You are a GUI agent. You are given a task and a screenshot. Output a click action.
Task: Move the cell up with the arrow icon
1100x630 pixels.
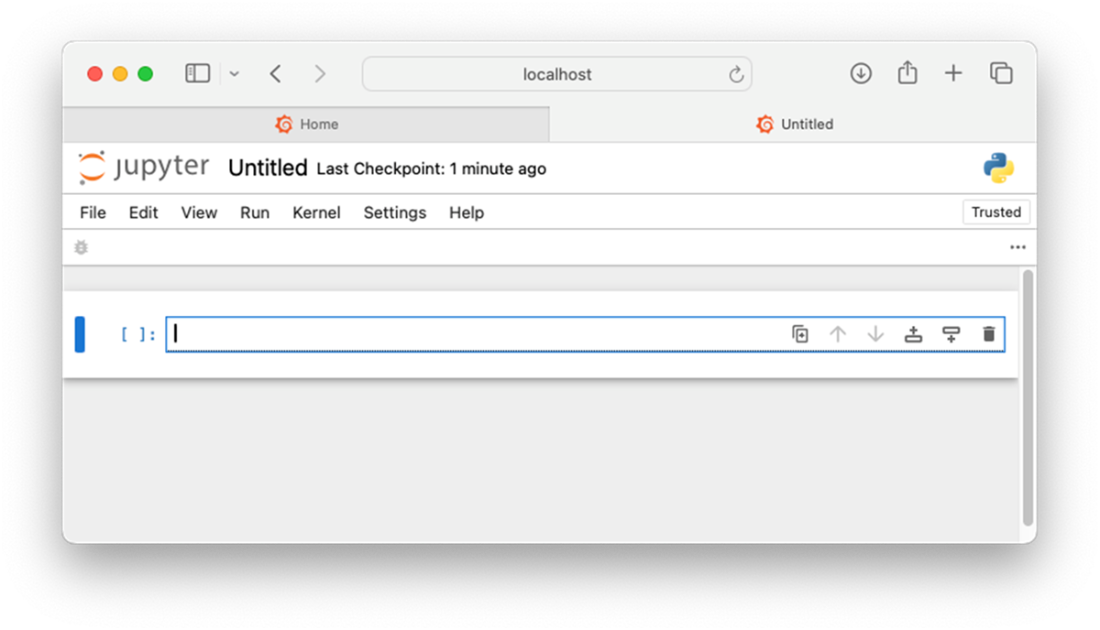[x=838, y=334]
